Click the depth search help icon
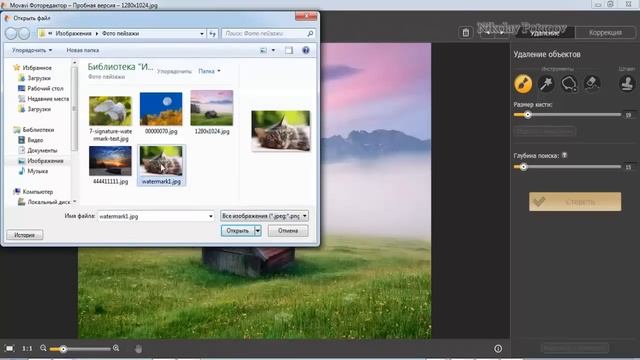 (564, 155)
